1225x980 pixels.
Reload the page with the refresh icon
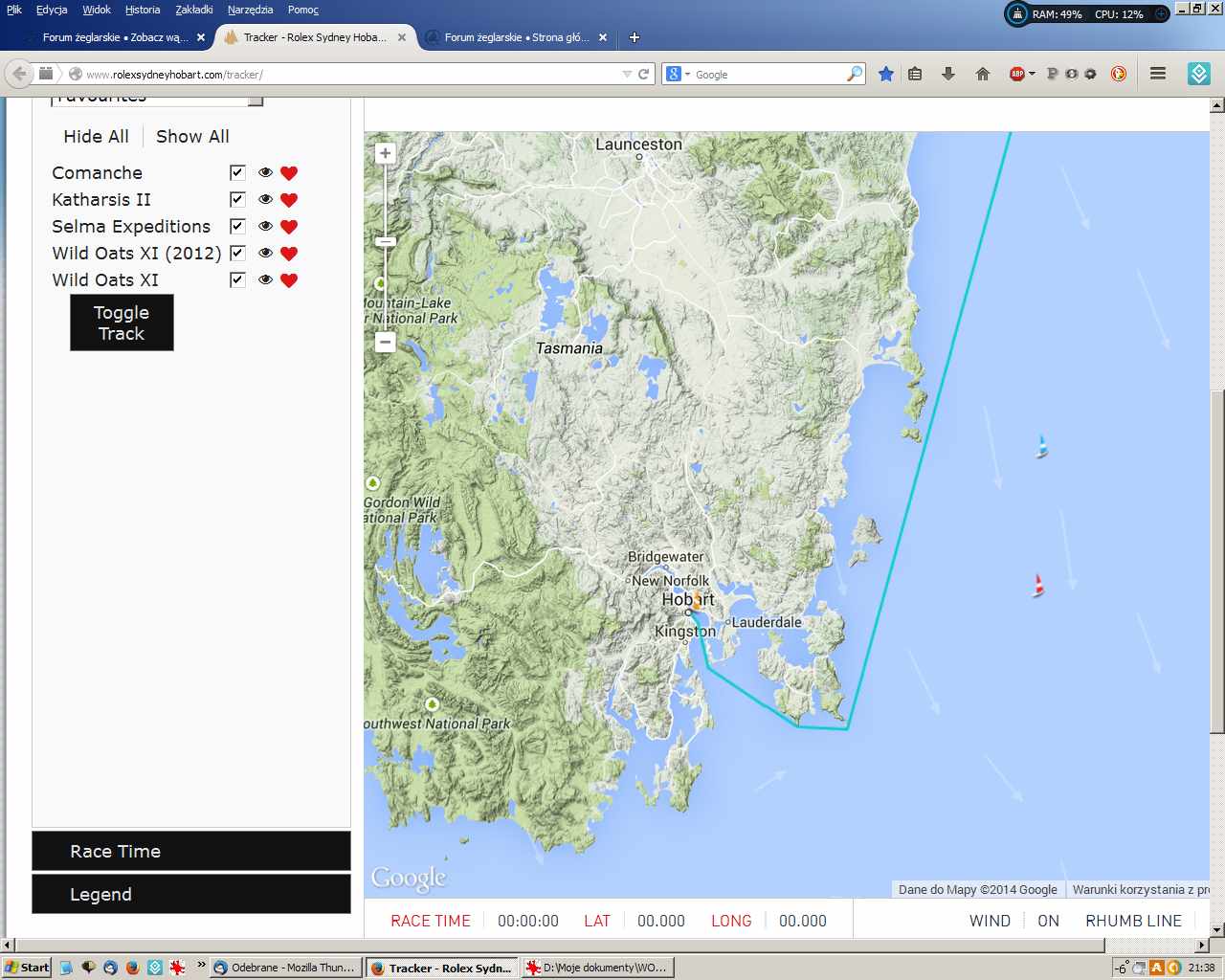tap(644, 74)
